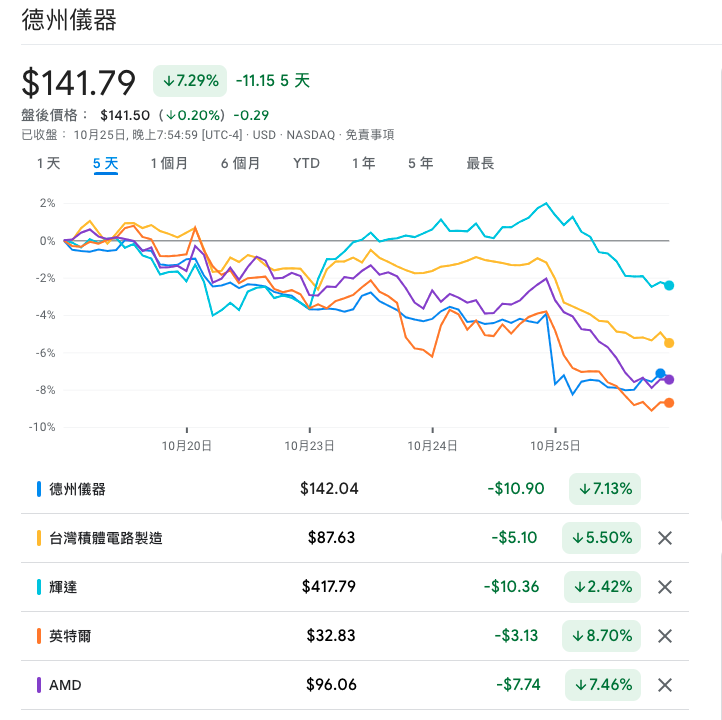Switch chart to 6 個月 range
Screen dimensions: 722x720
point(240,163)
